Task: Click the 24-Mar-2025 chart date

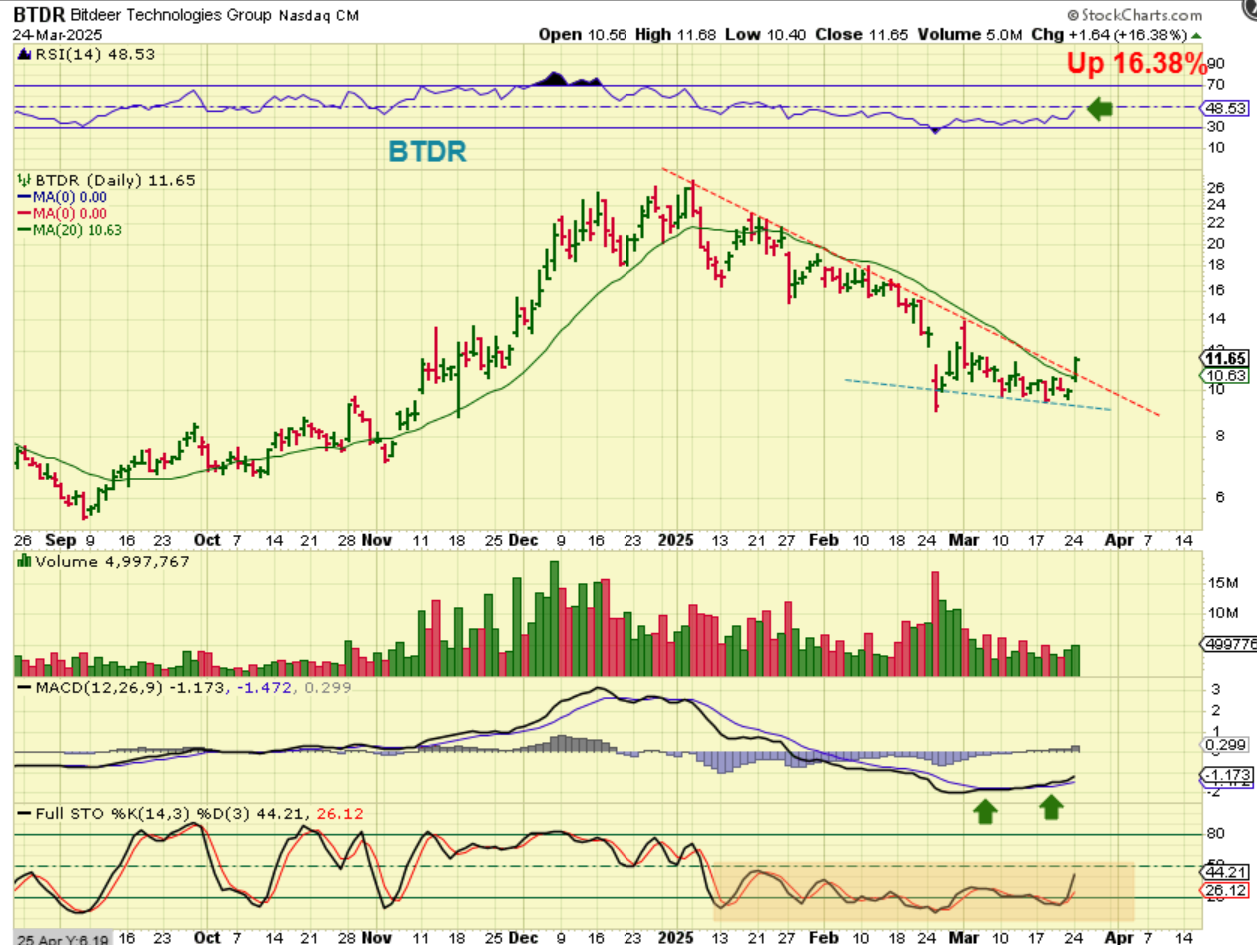Action: [x=56, y=34]
